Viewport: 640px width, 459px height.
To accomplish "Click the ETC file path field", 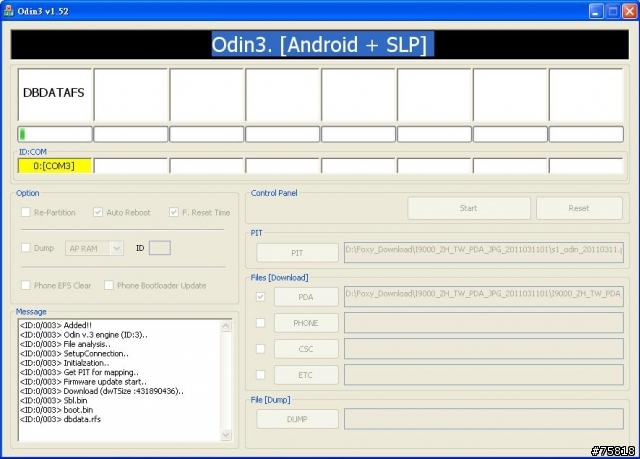I will [484, 375].
